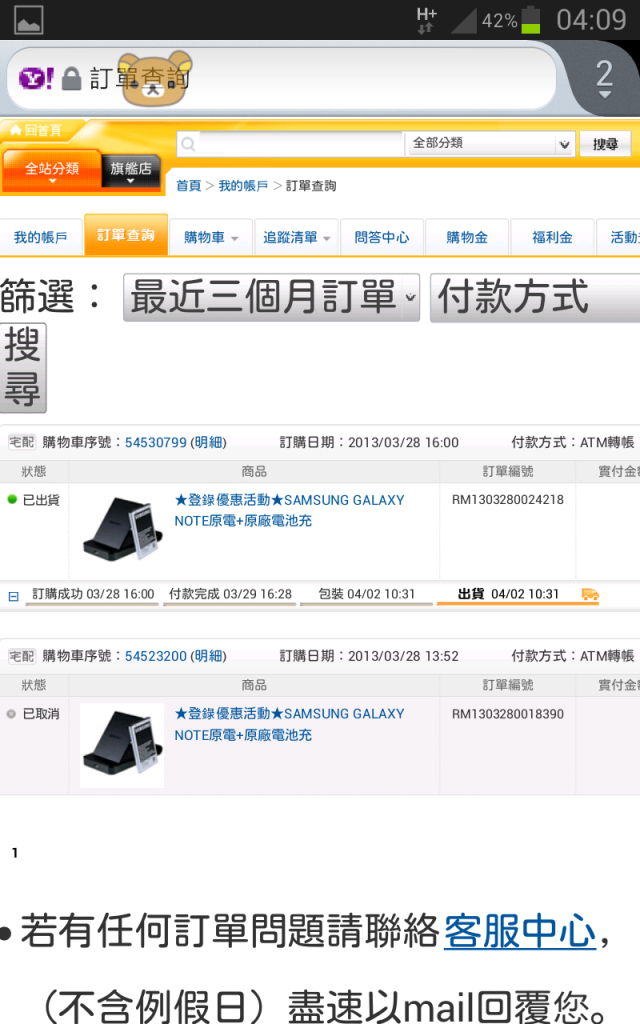Viewport: 640px width, 1024px height.
Task: Open 明細 for cart 54523200
Action: pos(208,656)
